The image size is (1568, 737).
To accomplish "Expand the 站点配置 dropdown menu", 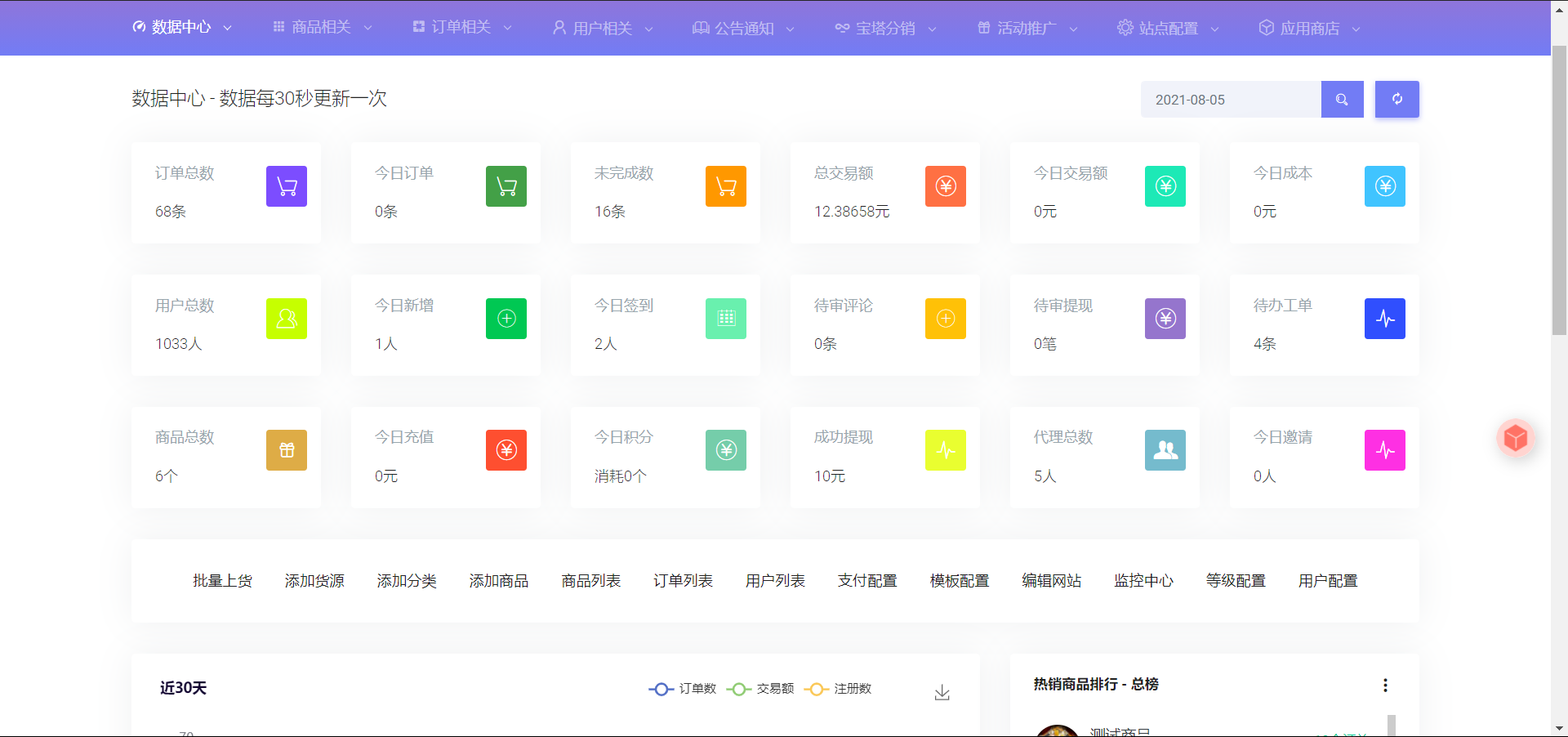I will point(1167,27).
